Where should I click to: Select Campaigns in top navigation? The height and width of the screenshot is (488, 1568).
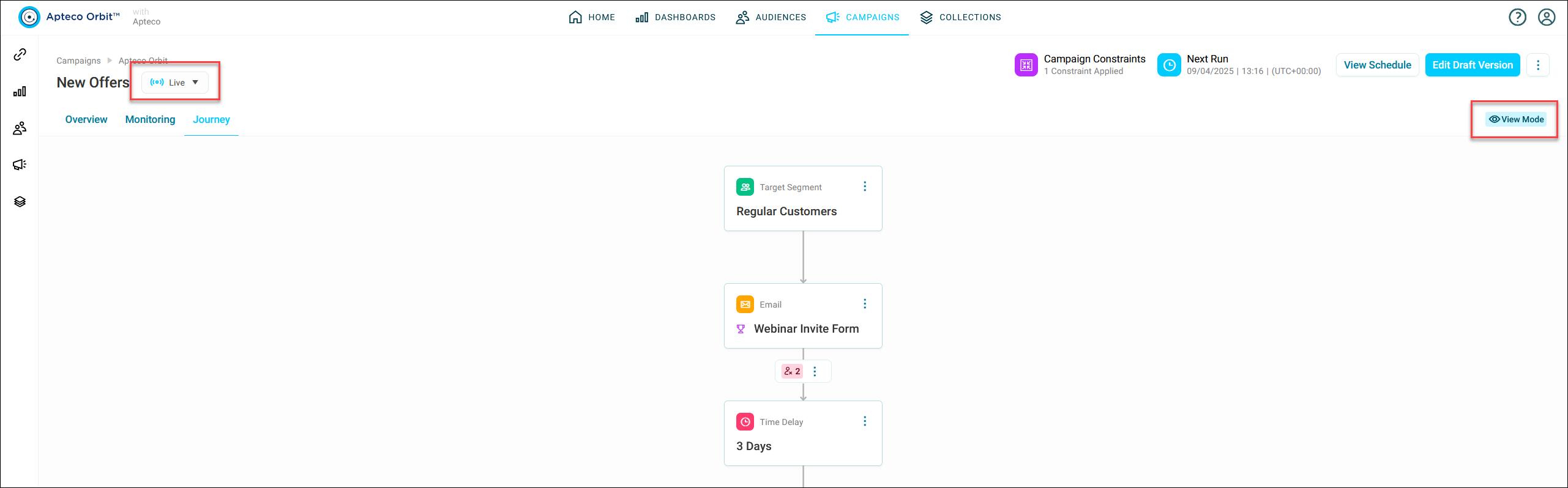tap(862, 17)
